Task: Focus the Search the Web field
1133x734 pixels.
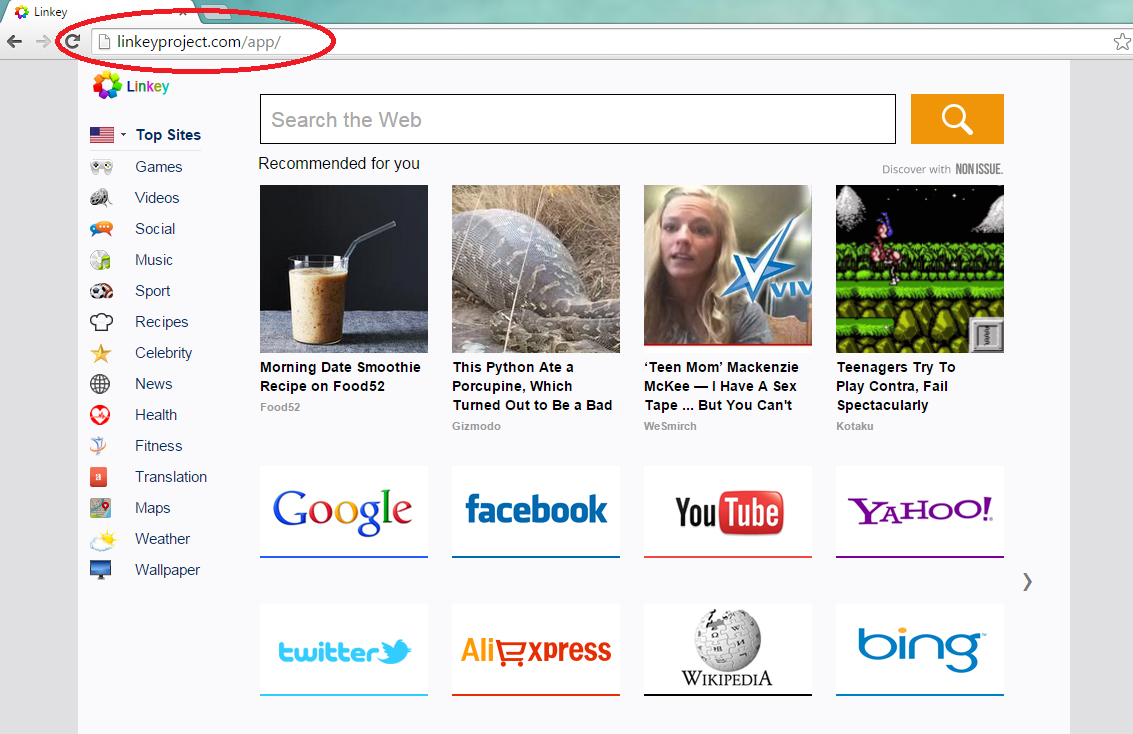Action: click(x=578, y=119)
